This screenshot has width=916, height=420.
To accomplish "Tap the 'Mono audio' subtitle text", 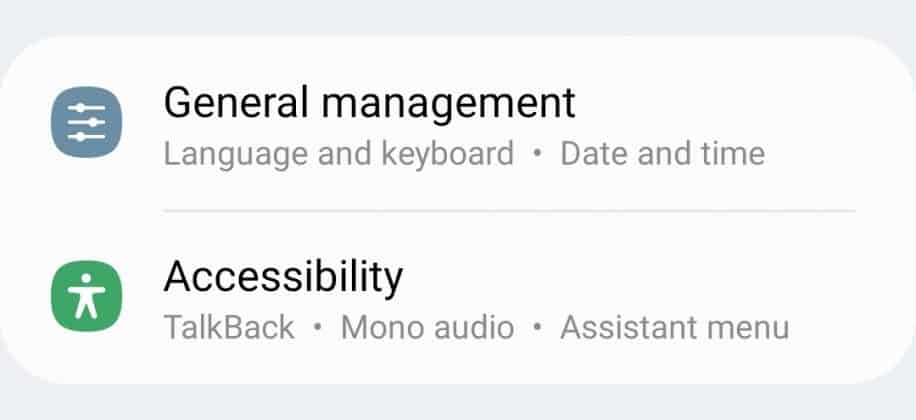I will tap(427, 327).
